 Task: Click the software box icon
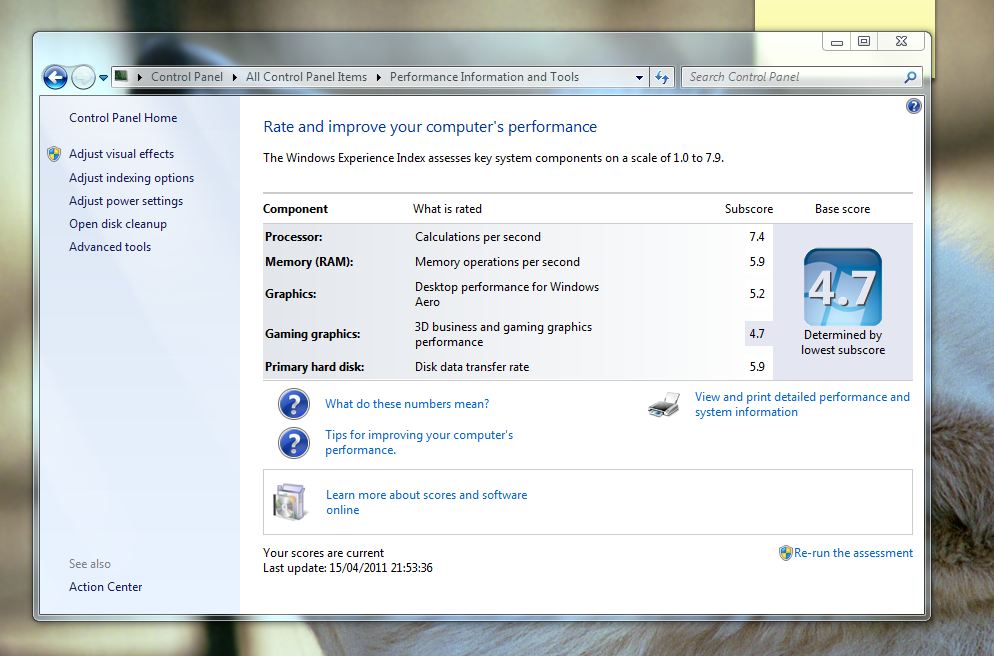click(290, 502)
